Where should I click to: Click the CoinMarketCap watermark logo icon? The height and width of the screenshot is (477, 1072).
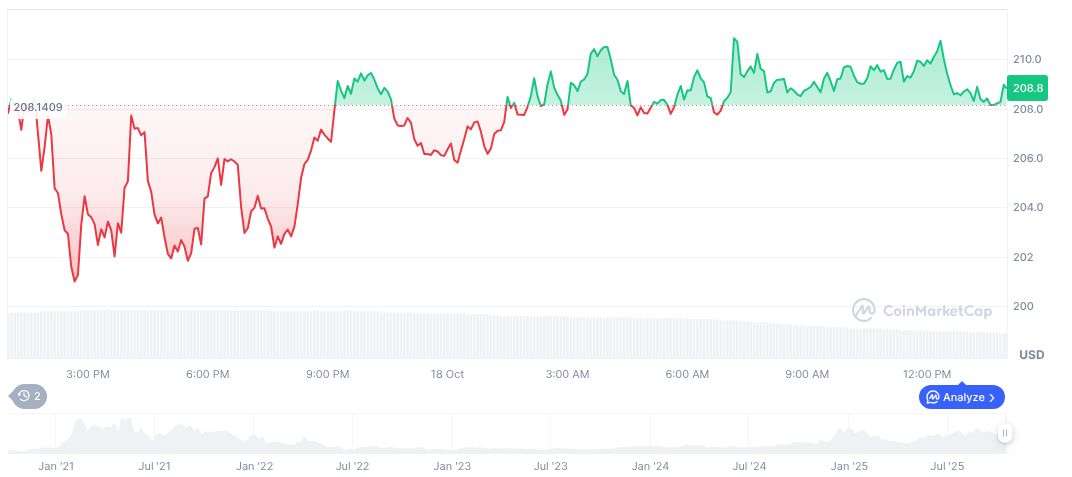point(863,310)
